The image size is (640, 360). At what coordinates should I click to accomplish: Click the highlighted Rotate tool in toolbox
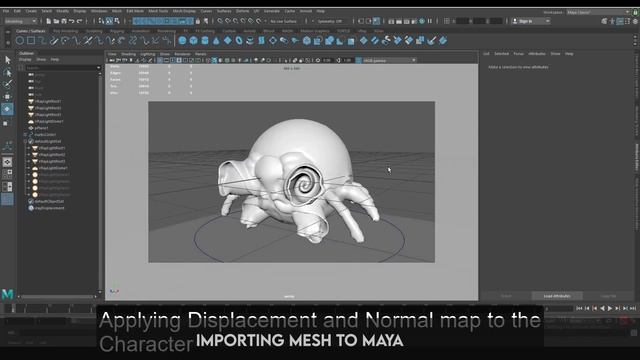click(7, 109)
